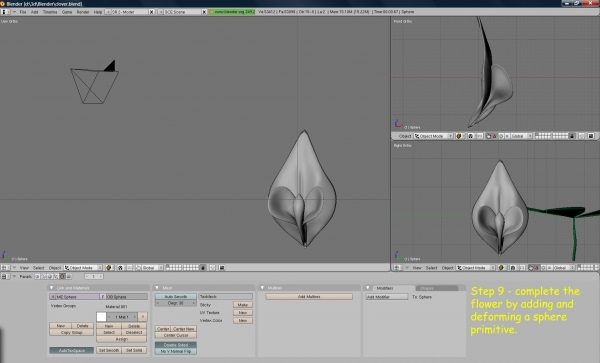The width and height of the screenshot is (600, 363).
Task: Select translate manipulator triangle in front viewport header
Action: pos(495,136)
